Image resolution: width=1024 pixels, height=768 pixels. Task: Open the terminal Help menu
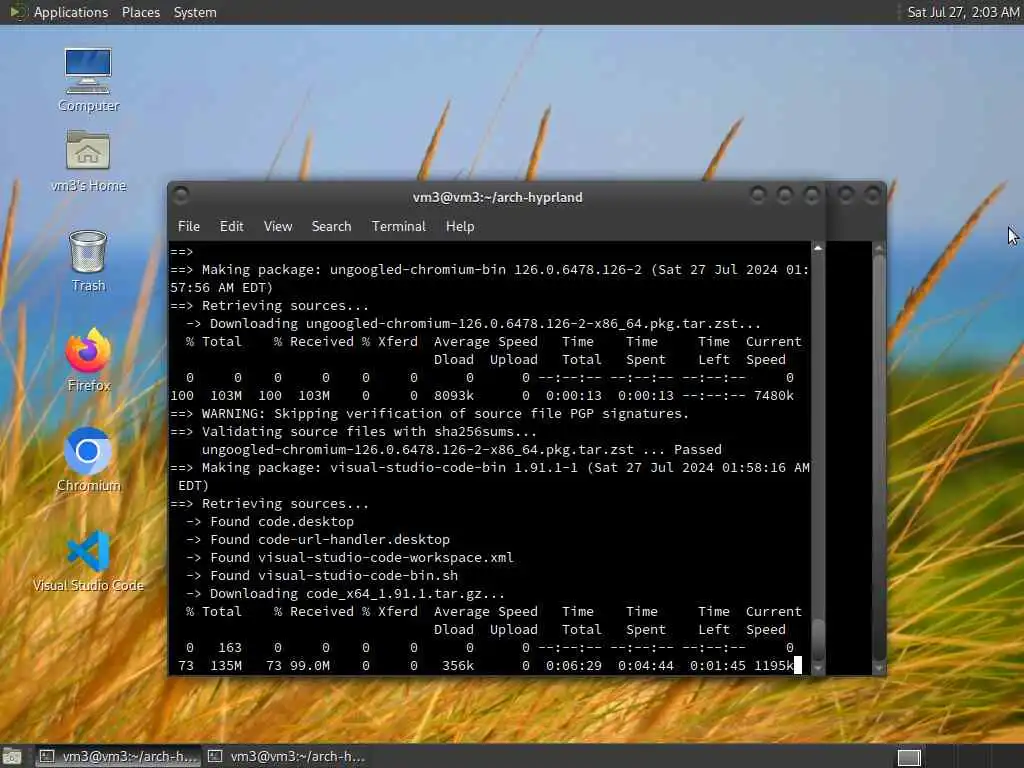pyautogui.click(x=460, y=227)
